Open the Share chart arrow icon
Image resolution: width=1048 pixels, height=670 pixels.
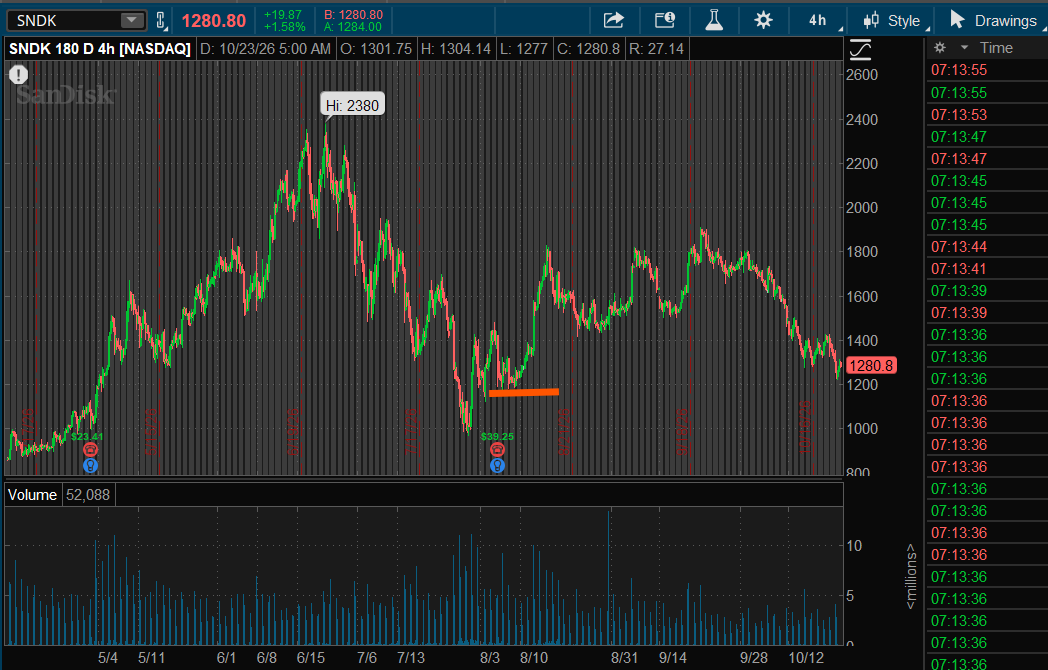click(614, 21)
